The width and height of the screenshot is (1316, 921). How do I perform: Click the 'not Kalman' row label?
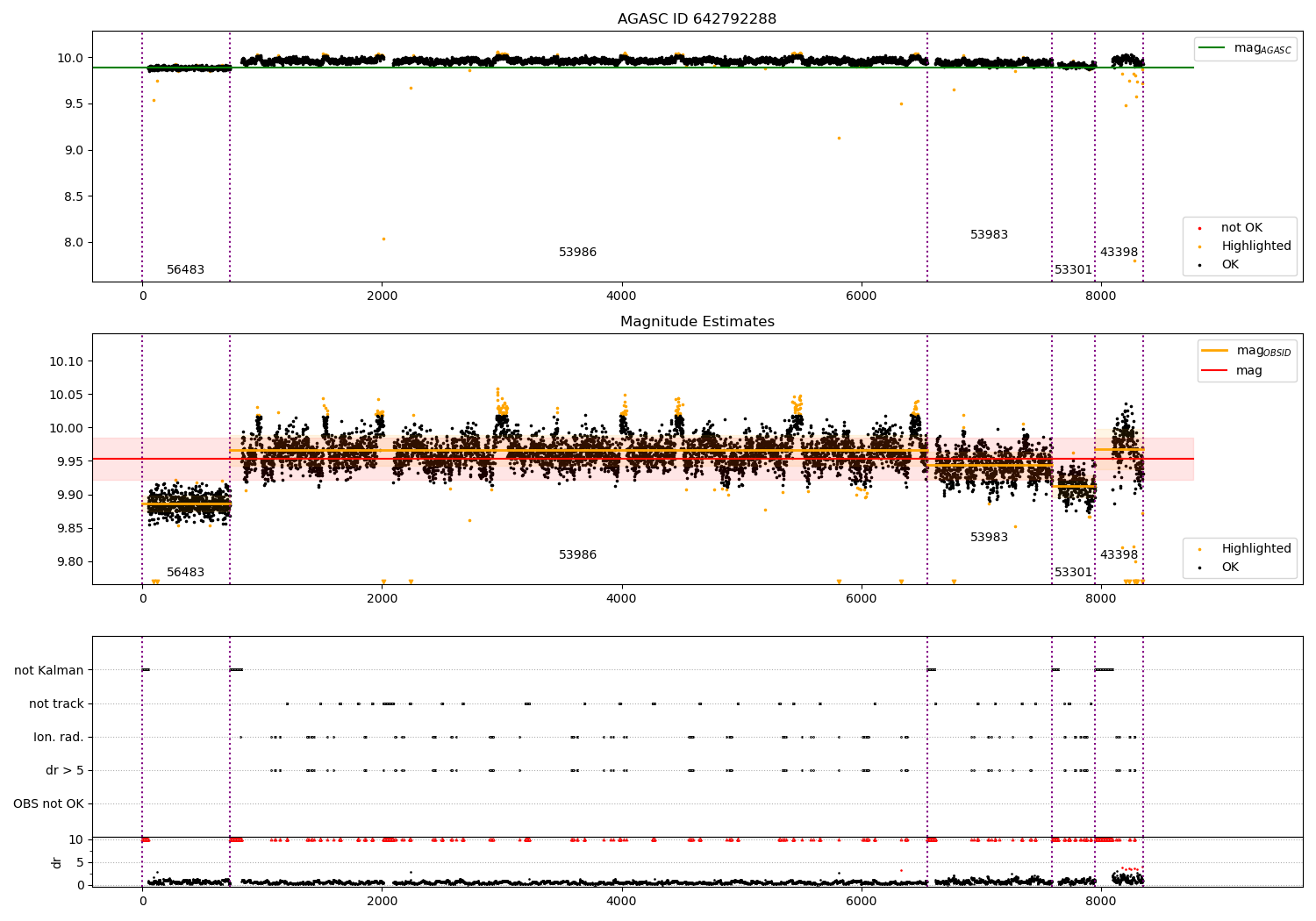click(x=49, y=671)
